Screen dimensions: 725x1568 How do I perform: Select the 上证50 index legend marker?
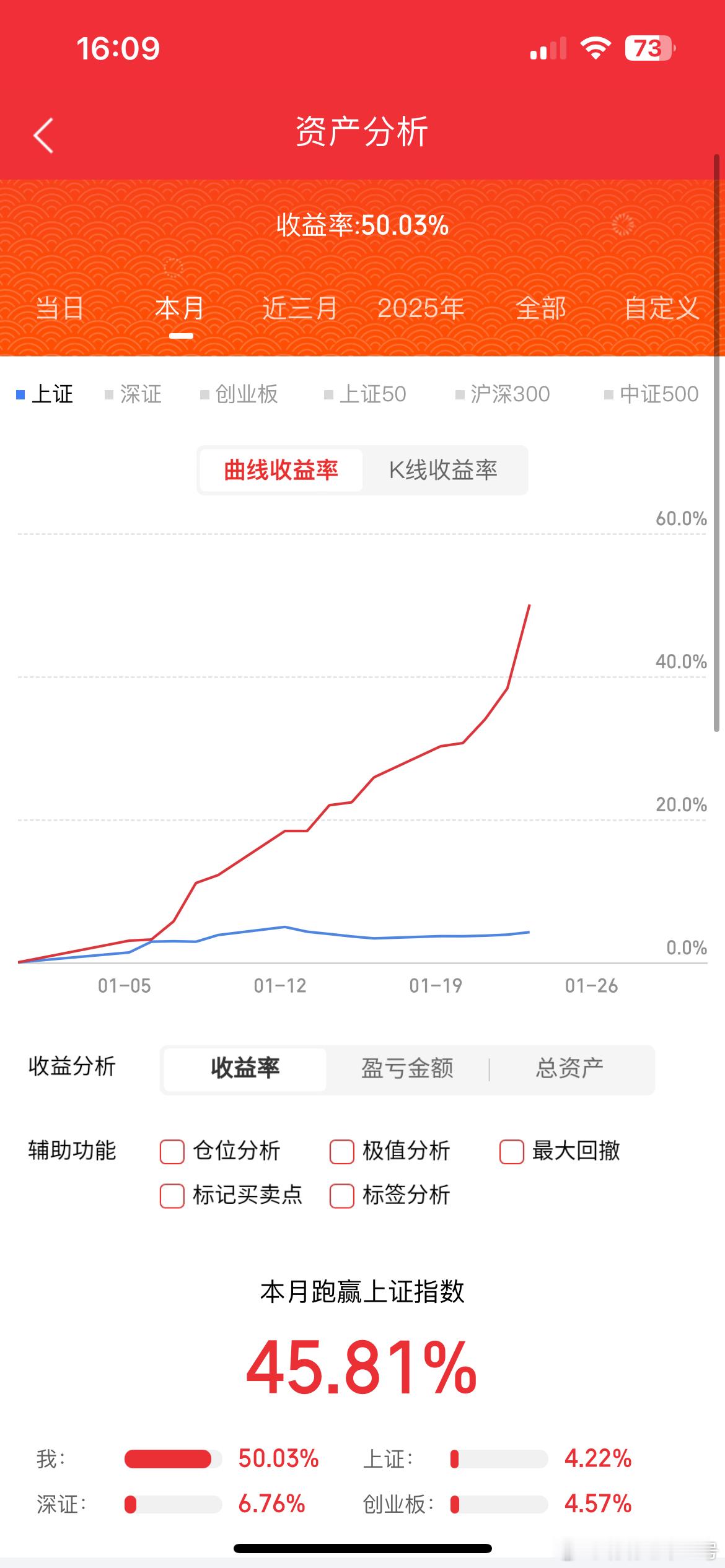click(x=328, y=393)
